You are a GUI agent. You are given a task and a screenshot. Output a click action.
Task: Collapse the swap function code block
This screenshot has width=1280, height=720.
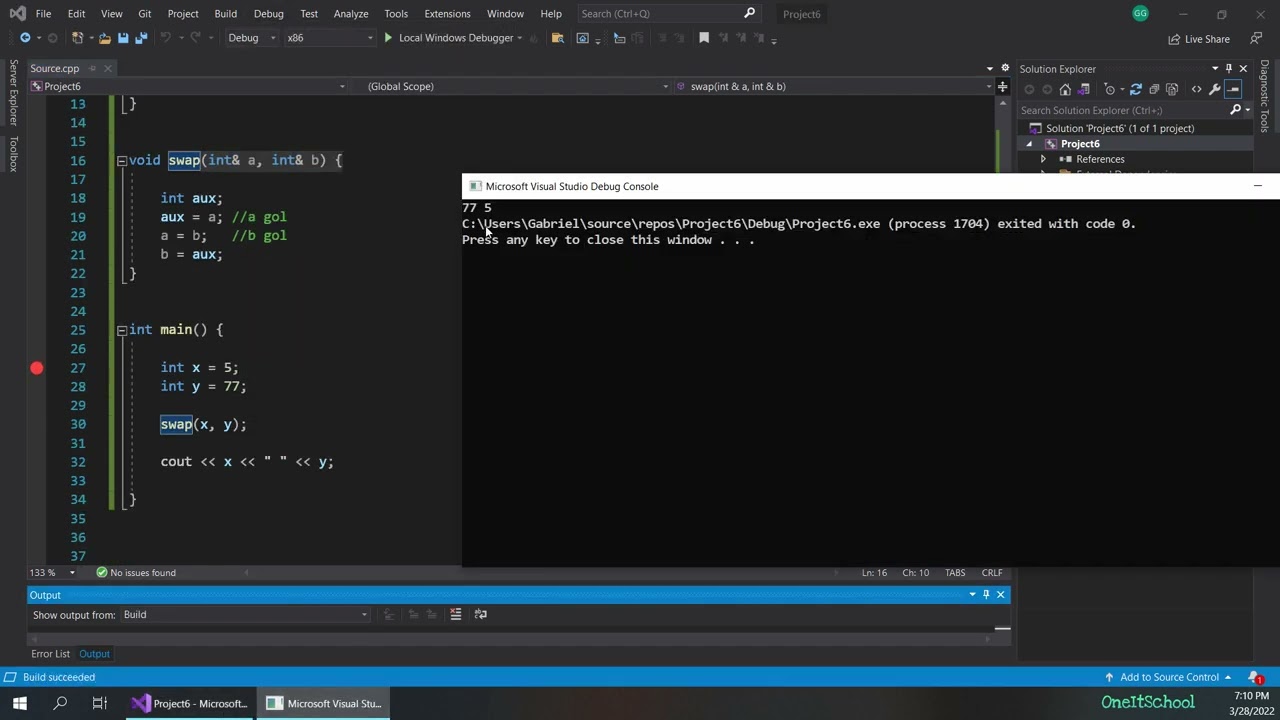[121, 160]
